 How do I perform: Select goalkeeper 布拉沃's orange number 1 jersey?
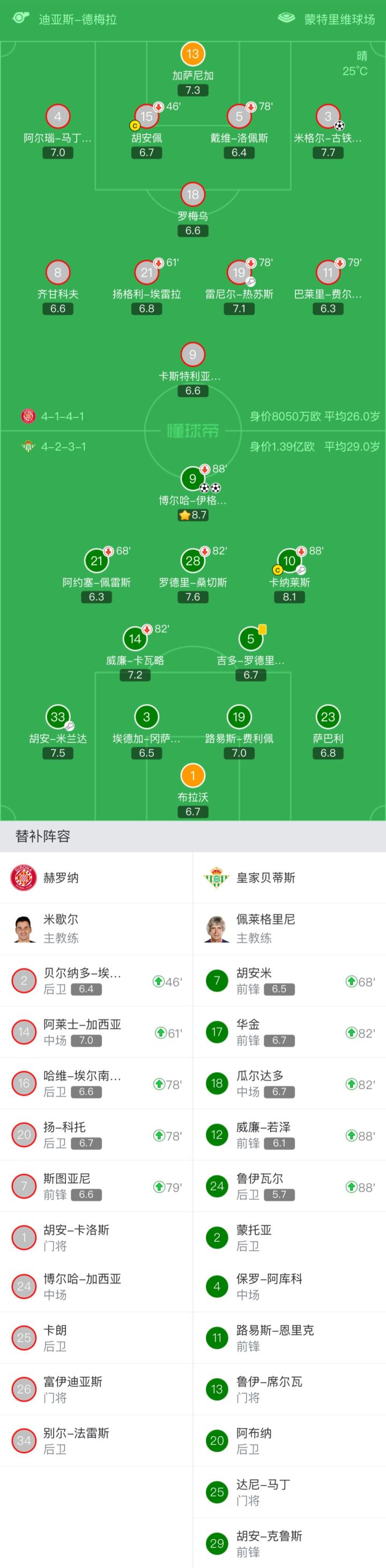click(192, 775)
